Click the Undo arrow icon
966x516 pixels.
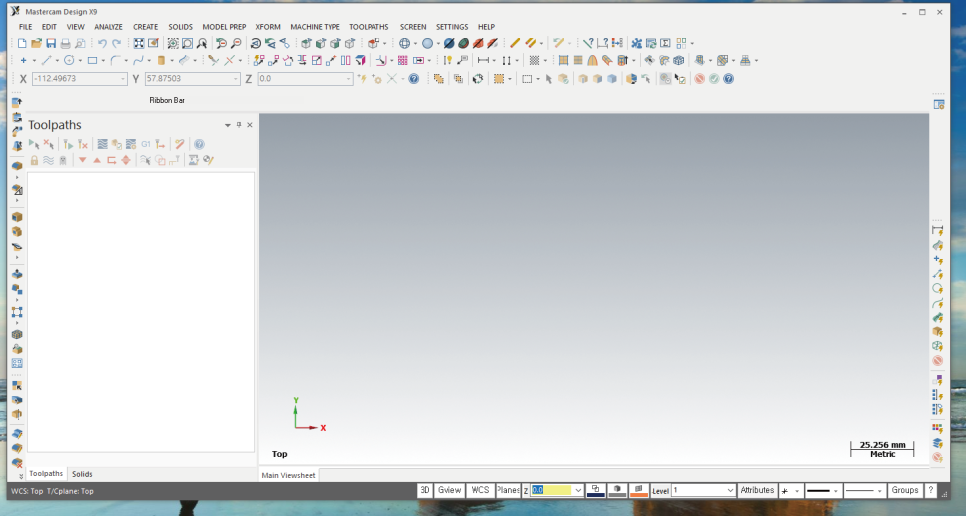(x=102, y=43)
